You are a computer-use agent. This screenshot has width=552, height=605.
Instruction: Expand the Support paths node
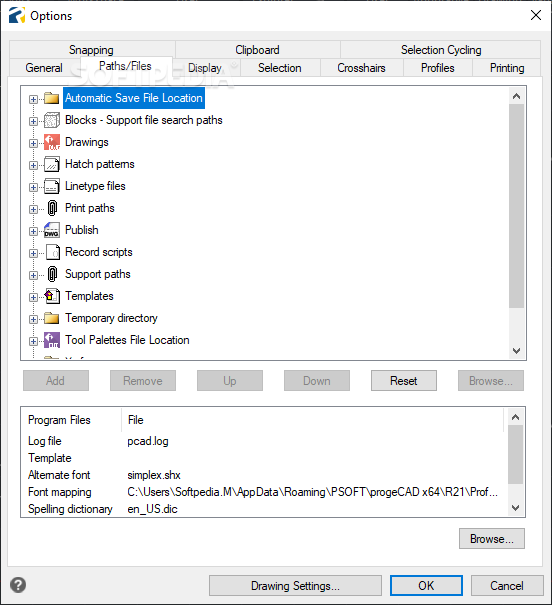tap(33, 275)
